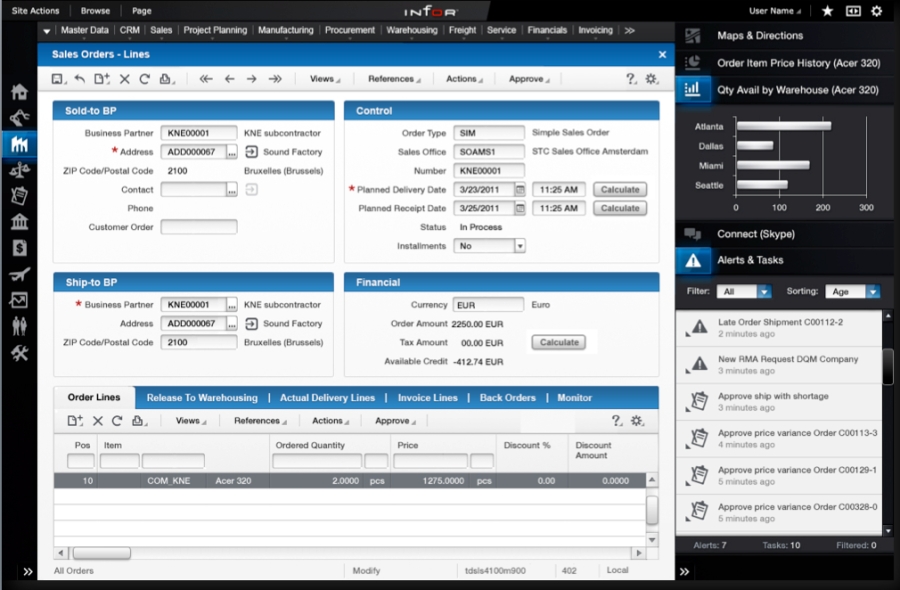Select the highlighted Sales sidebar icon
The height and width of the screenshot is (590, 900).
pyautogui.click(x=19, y=144)
